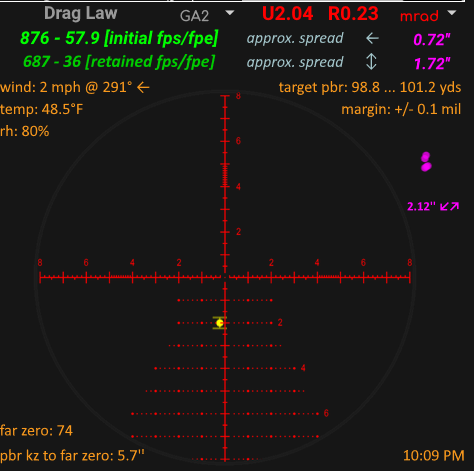Image resolution: width=474 pixels, height=471 pixels.
Task: Click the U2.04 elevation correction readout
Action: click(287, 14)
